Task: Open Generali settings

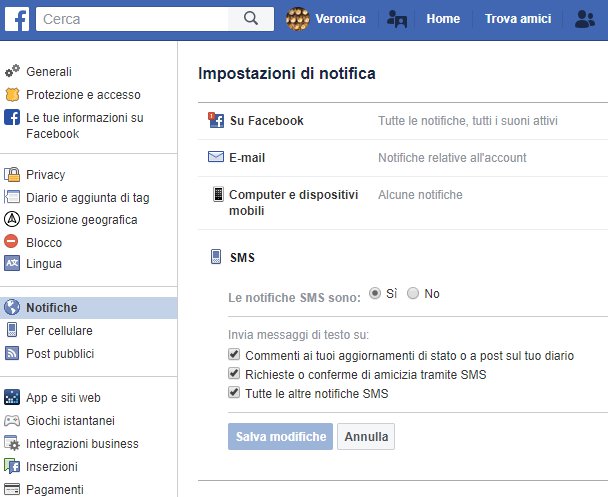Action: (x=49, y=72)
